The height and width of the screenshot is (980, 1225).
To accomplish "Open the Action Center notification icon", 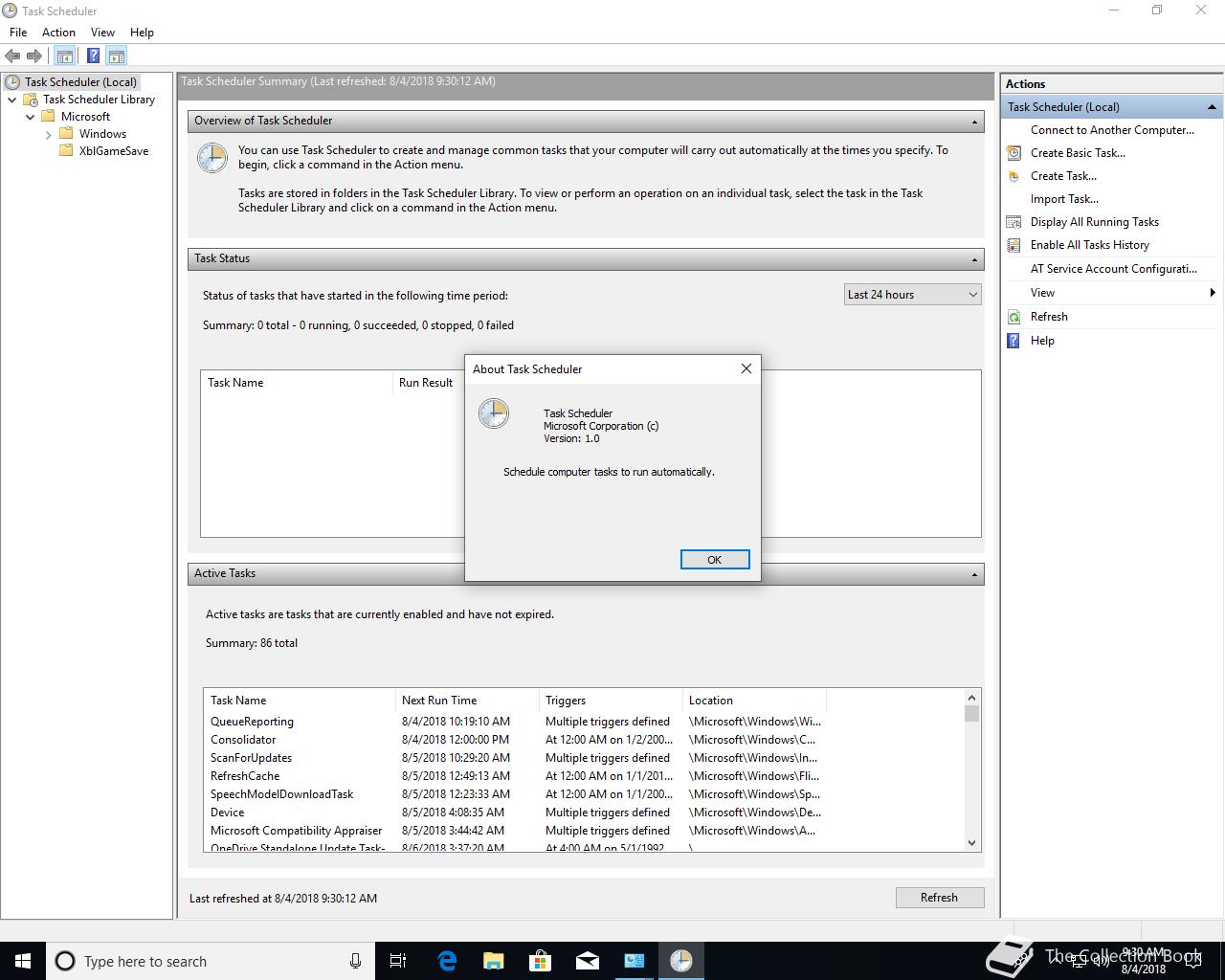I will coord(1193,961).
